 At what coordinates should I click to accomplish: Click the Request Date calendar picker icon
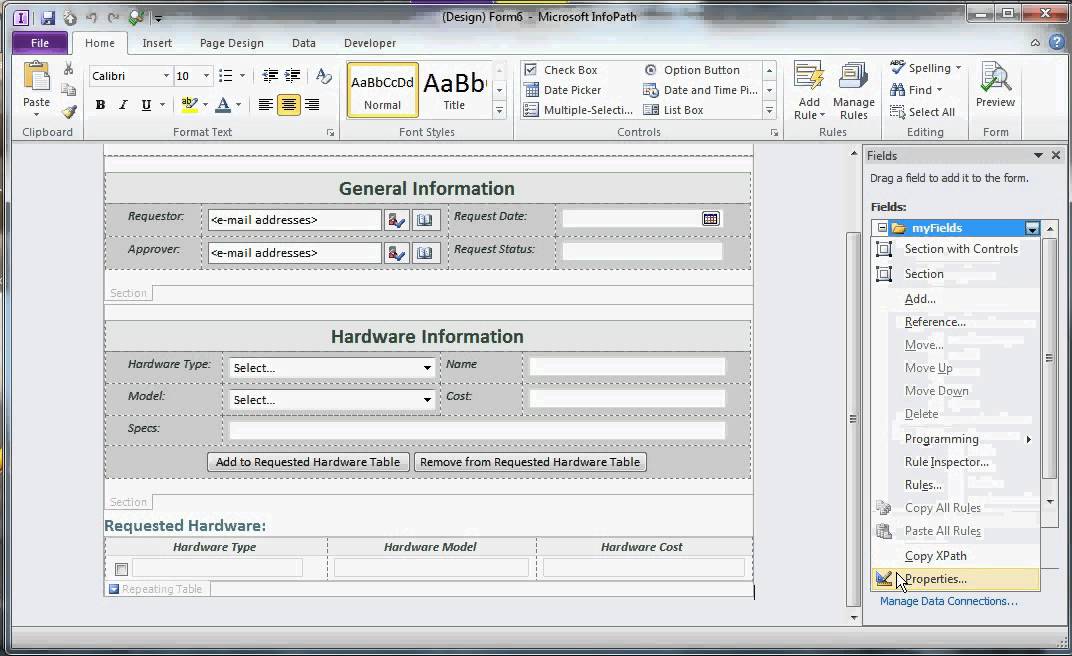pos(710,219)
